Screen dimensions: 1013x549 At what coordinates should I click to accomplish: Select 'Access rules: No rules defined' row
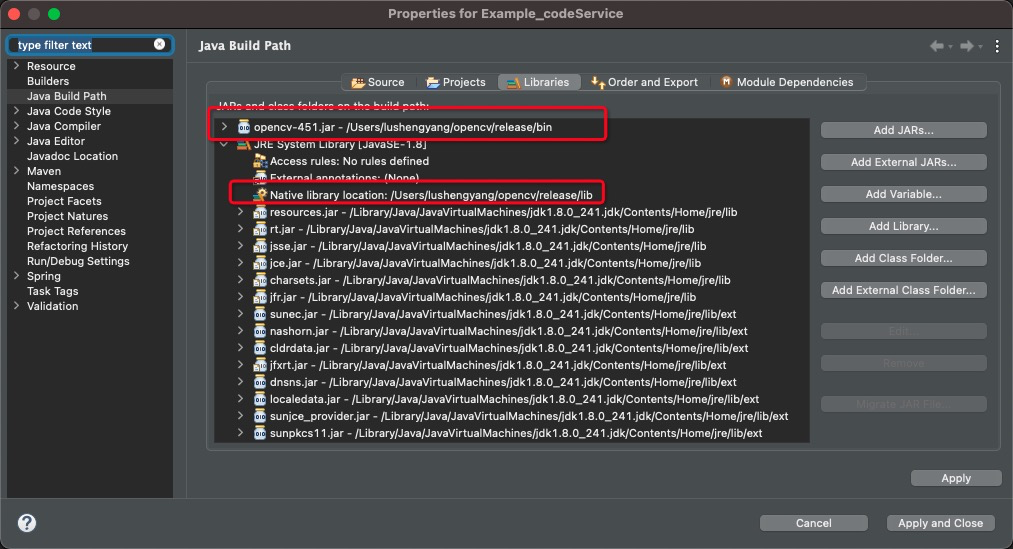pyautogui.click(x=349, y=161)
